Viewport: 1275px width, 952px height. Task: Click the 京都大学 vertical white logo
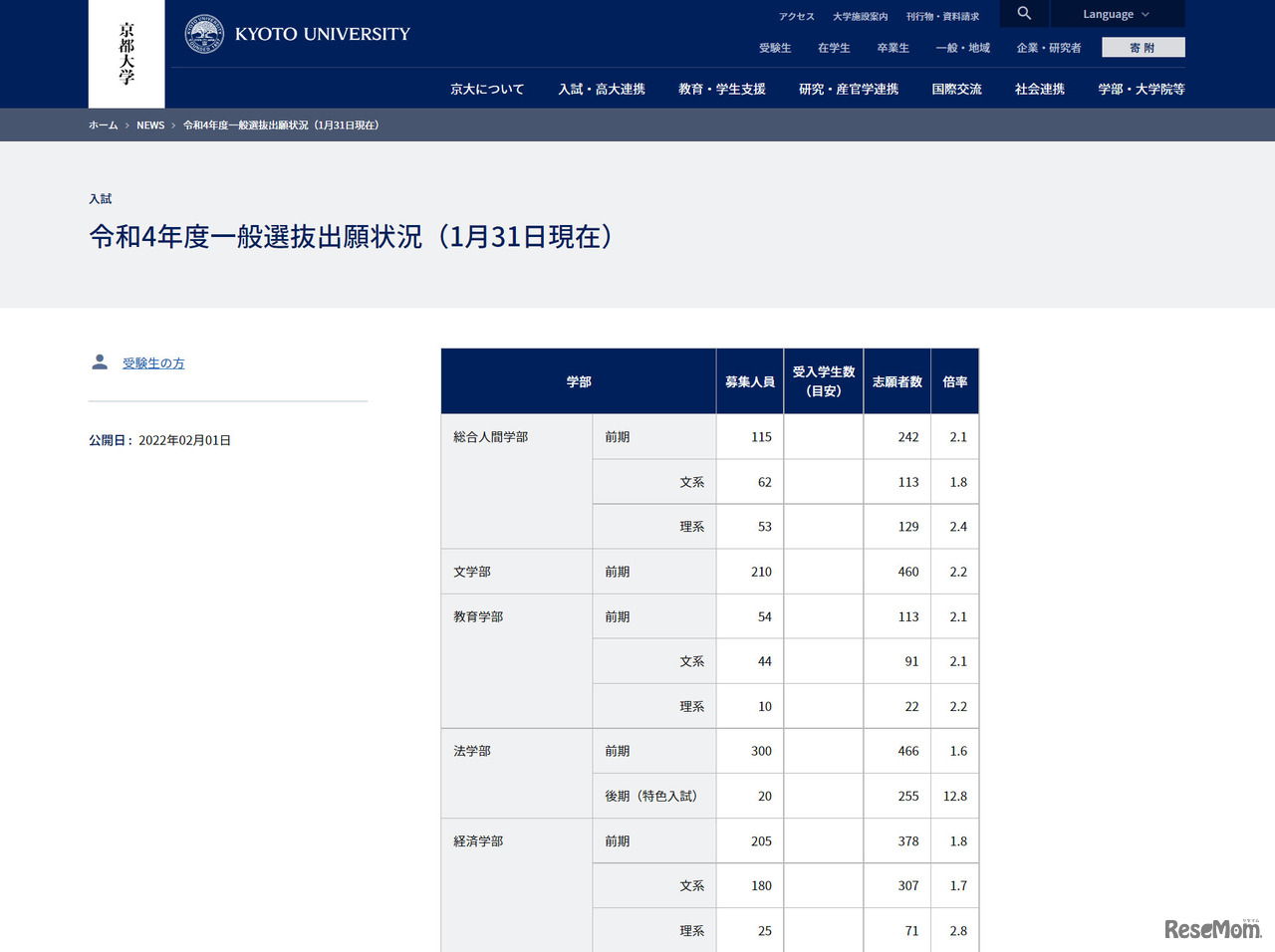[127, 54]
